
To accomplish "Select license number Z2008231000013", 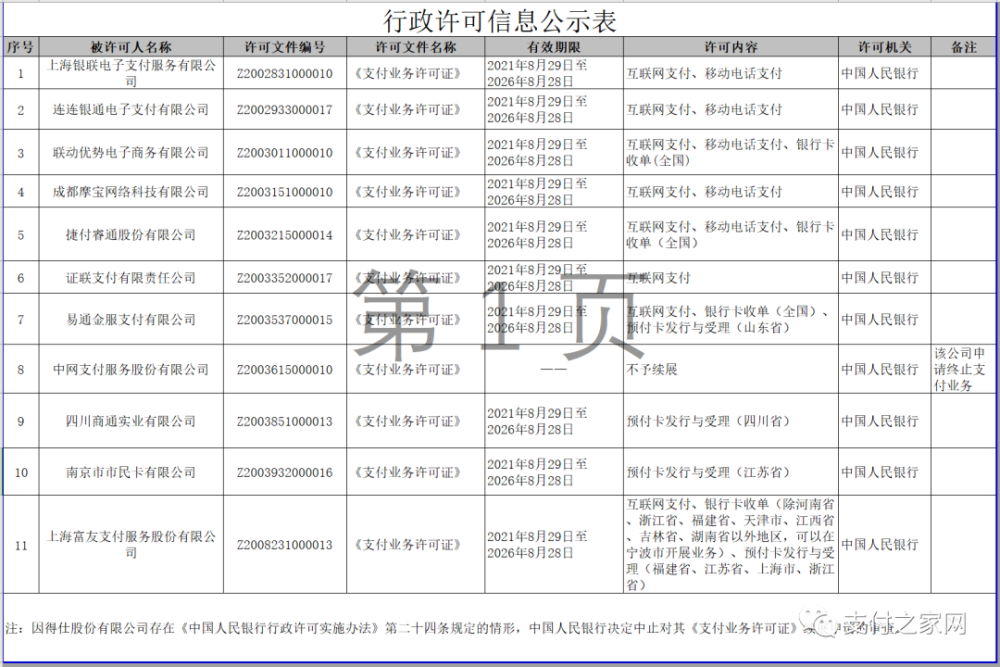I will (x=284, y=545).
